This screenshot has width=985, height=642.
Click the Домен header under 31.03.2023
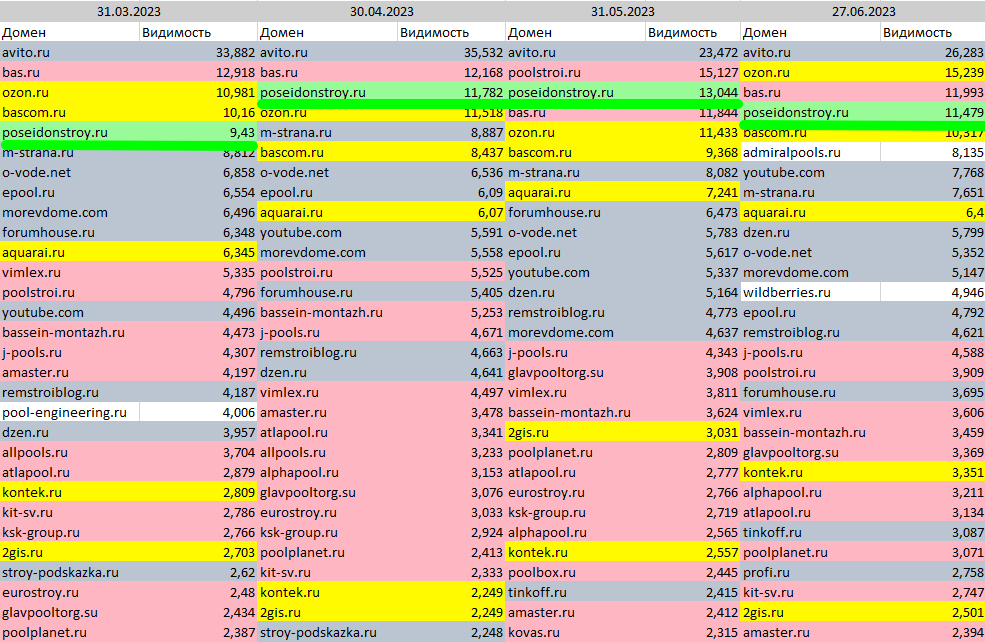[70, 32]
